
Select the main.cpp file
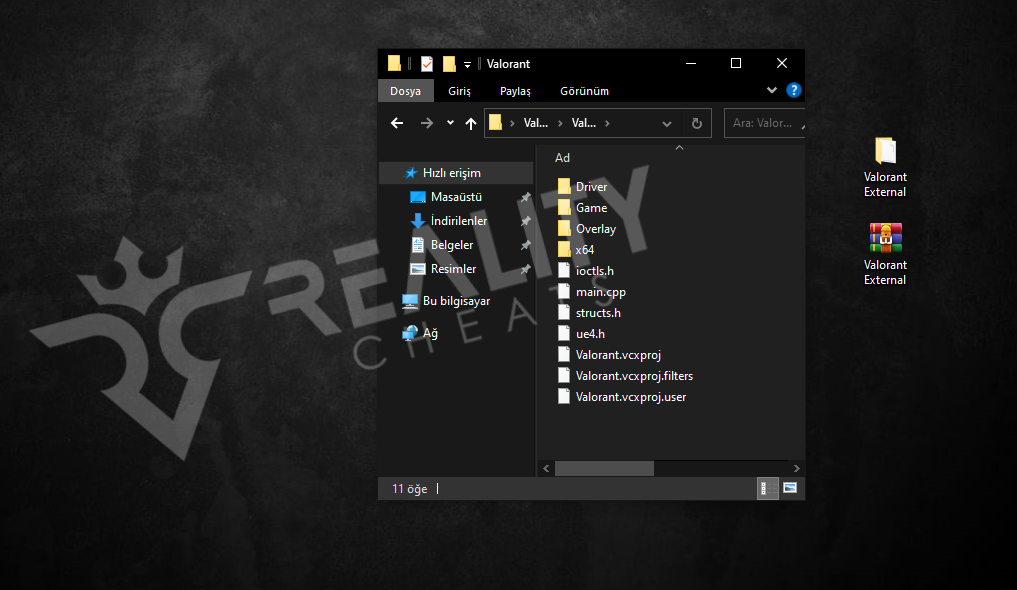[591, 292]
